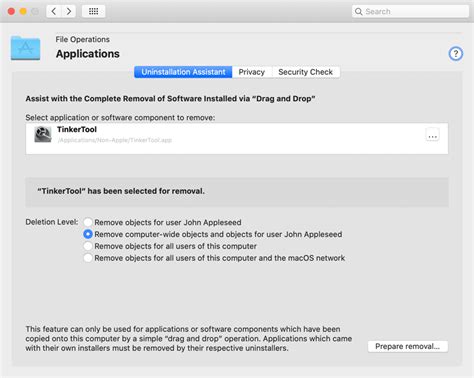Switch to the Privacy tab
Screen dimensions: 474x378
252,72
